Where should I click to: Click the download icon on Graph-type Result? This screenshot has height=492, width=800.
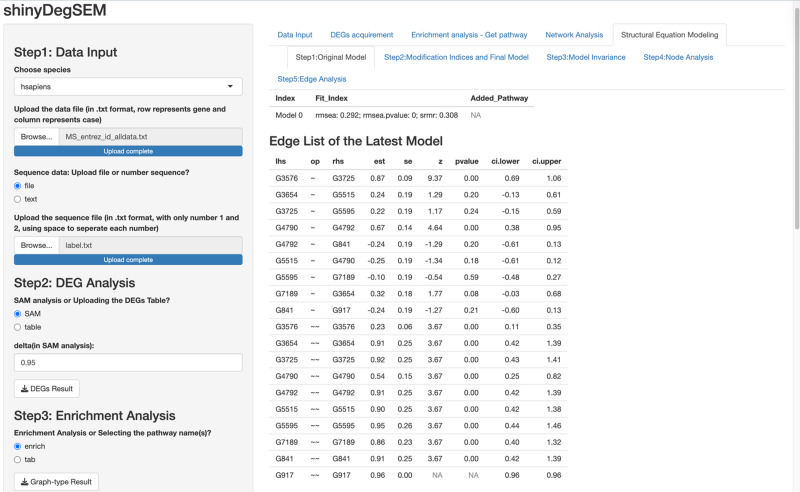[x=24, y=482]
